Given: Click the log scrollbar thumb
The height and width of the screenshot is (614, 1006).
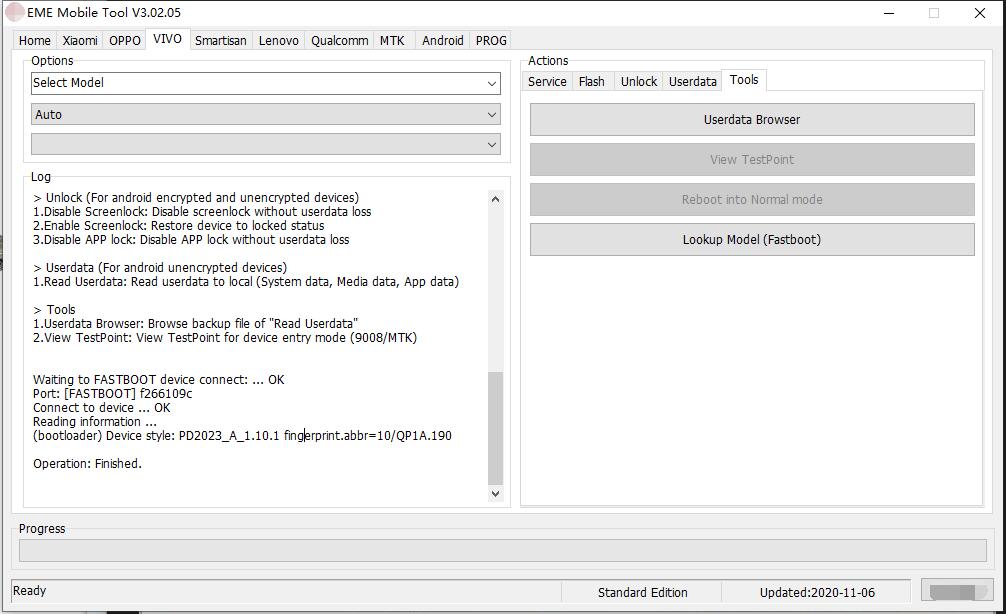Looking at the screenshot, I should (x=495, y=428).
